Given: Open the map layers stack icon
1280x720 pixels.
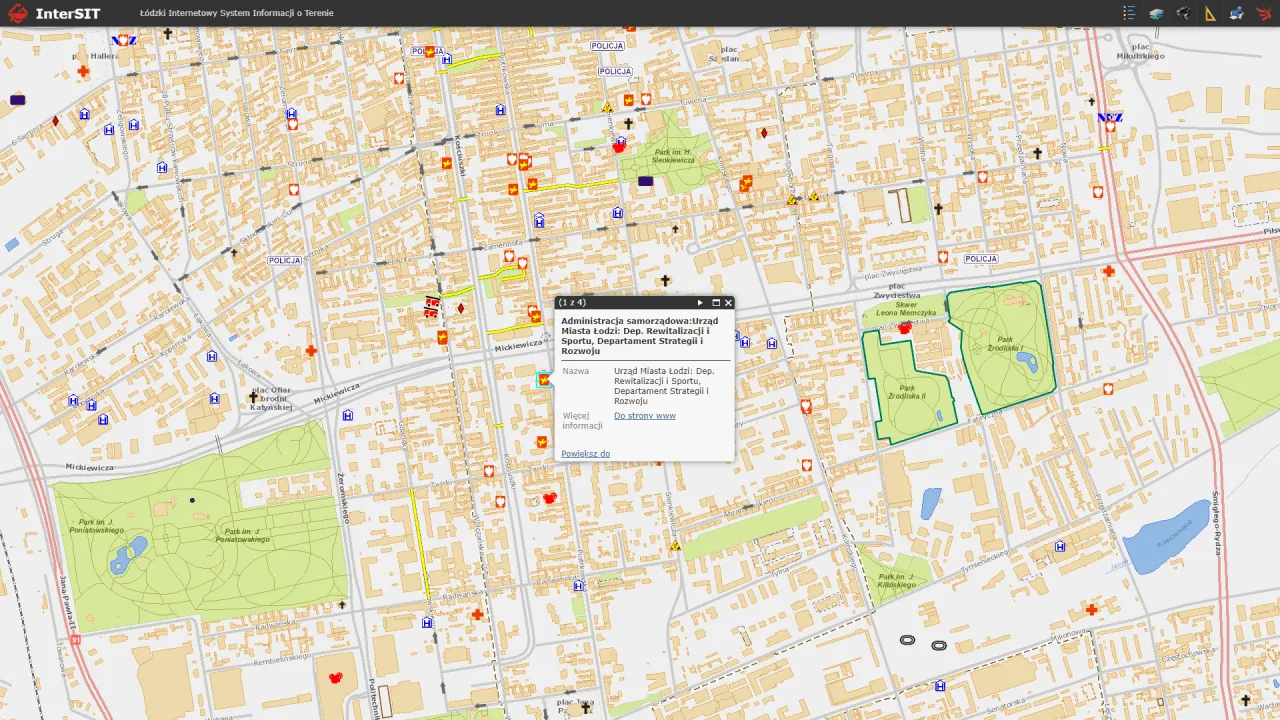Looking at the screenshot, I should point(1156,13).
